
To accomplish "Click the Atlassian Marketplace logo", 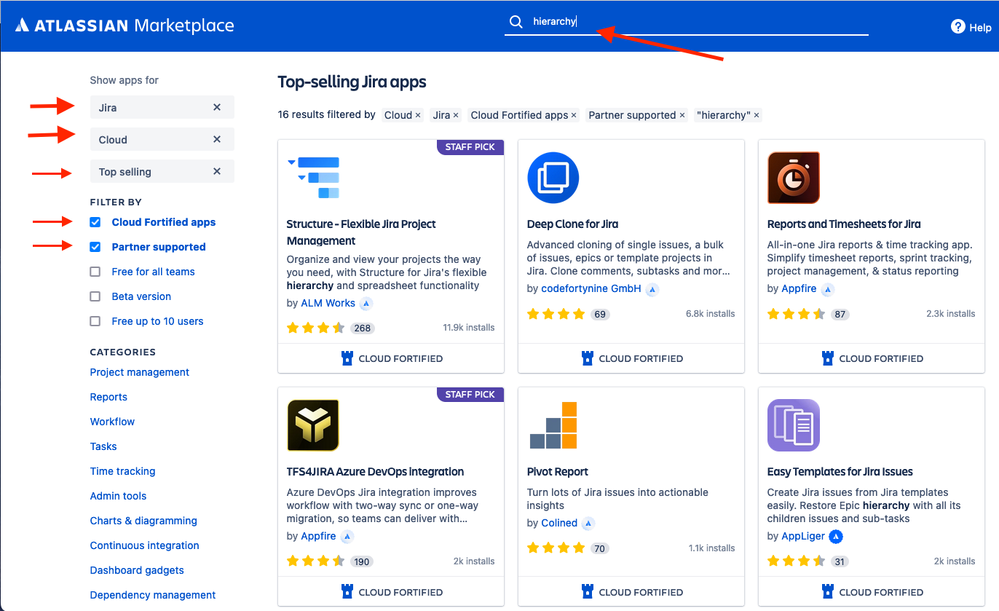I will (125, 25).
